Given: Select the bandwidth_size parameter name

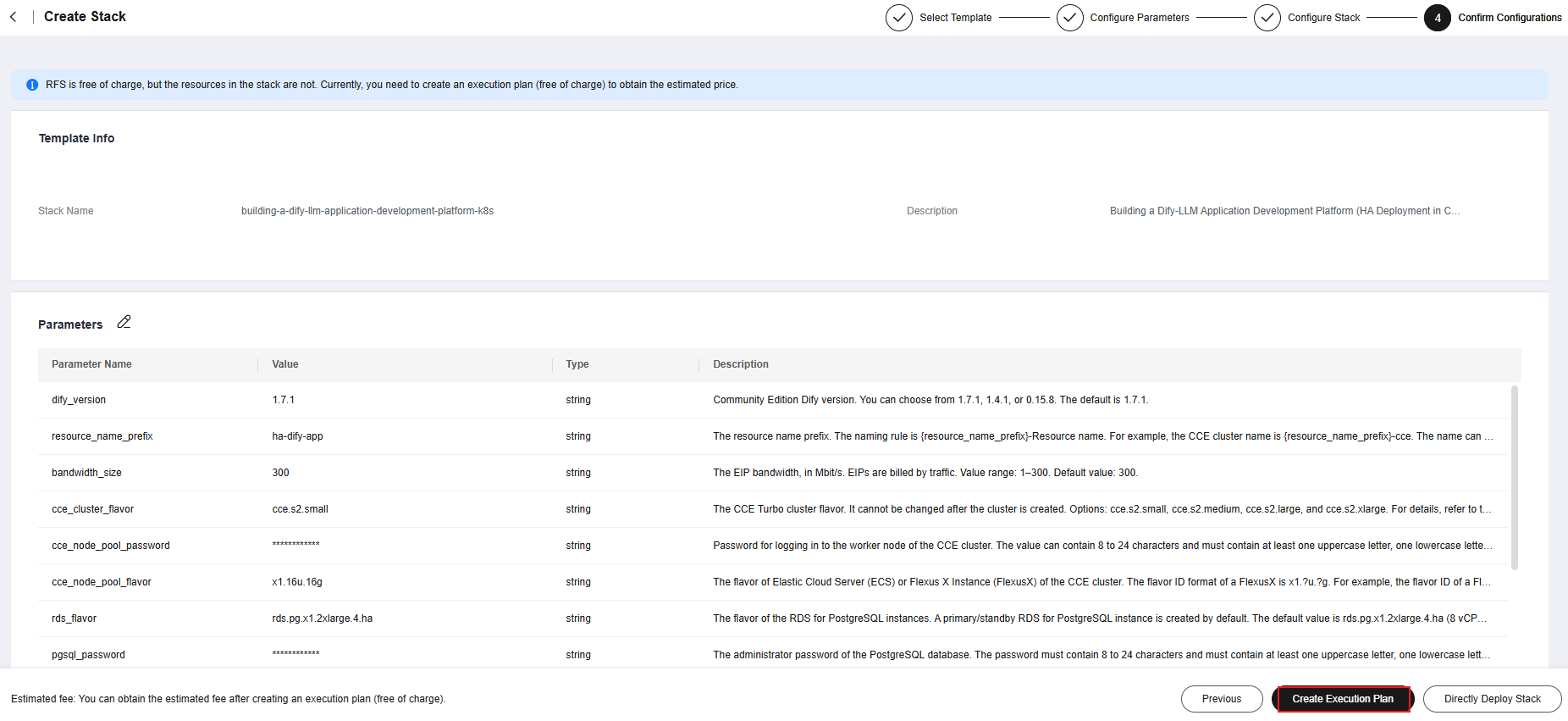Looking at the screenshot, I should pyautogui.click(x=86, y=473).
